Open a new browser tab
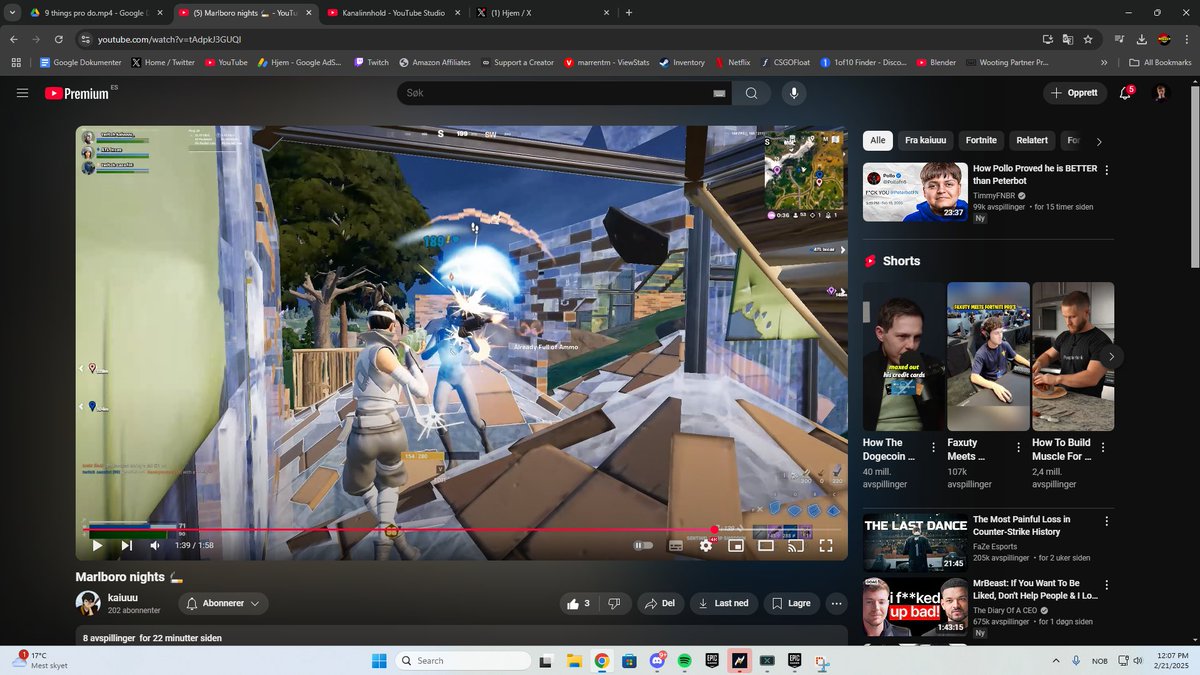The image size is (1200, 675). click(x=629, y=13)
